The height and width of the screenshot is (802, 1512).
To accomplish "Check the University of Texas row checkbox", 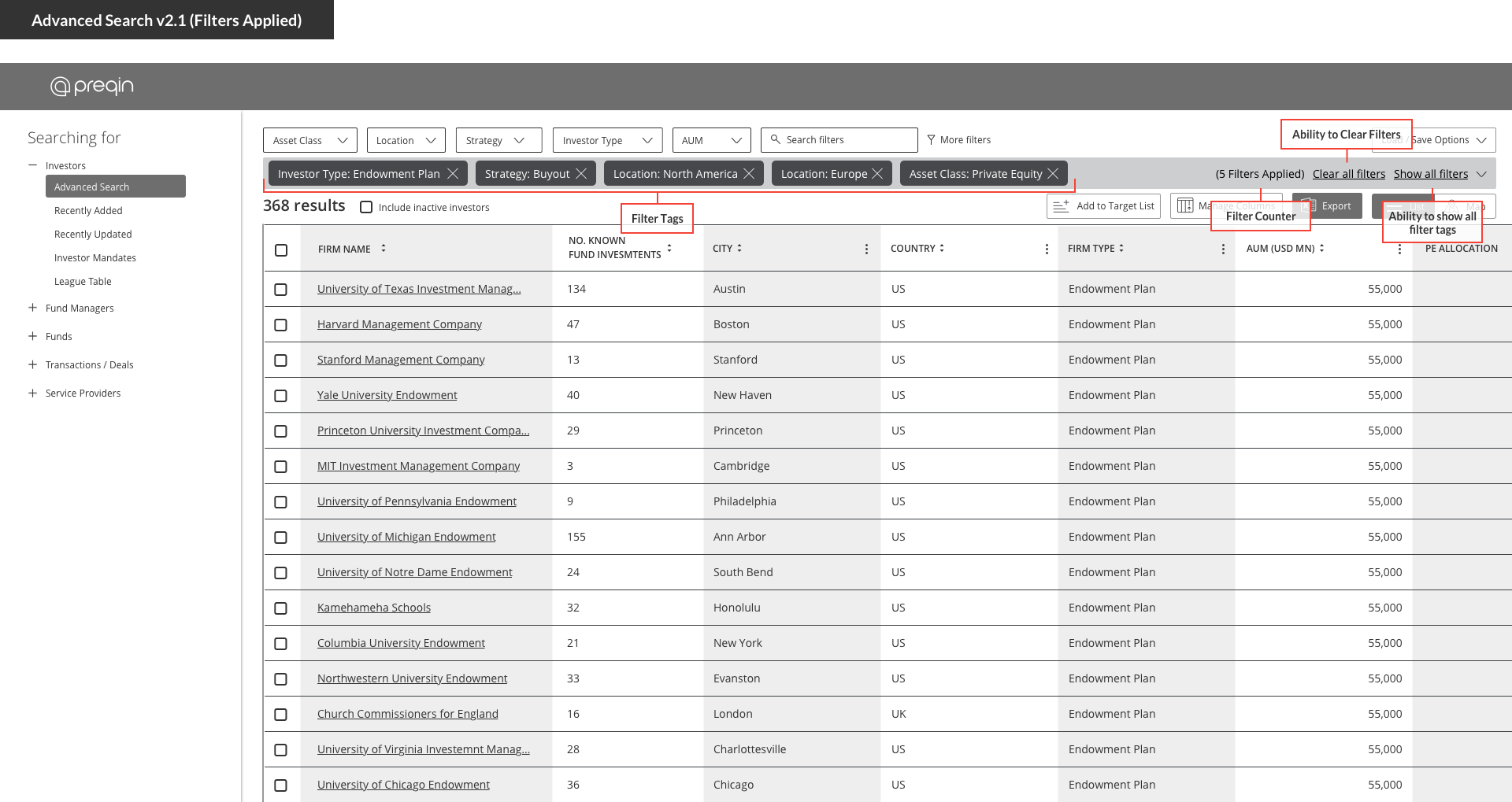I will pyautogui.click(x=280, y=290).
